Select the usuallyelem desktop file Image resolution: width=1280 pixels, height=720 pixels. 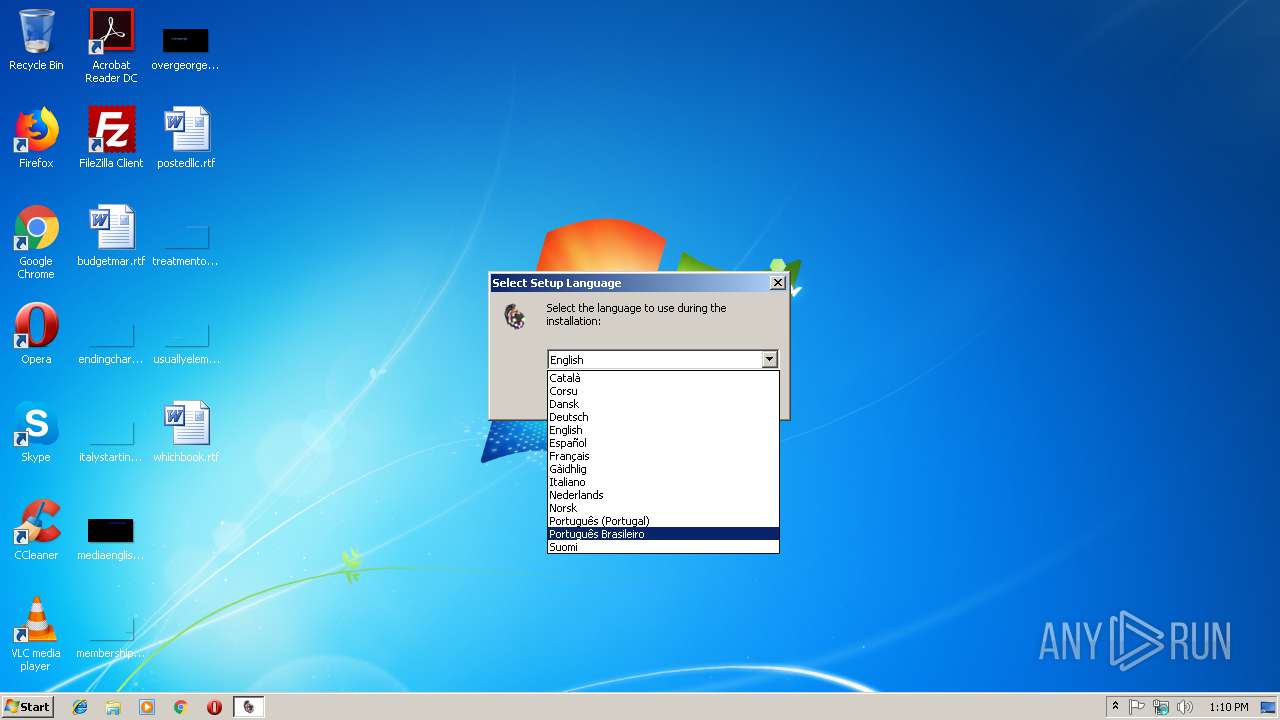(x=186, y=344)
